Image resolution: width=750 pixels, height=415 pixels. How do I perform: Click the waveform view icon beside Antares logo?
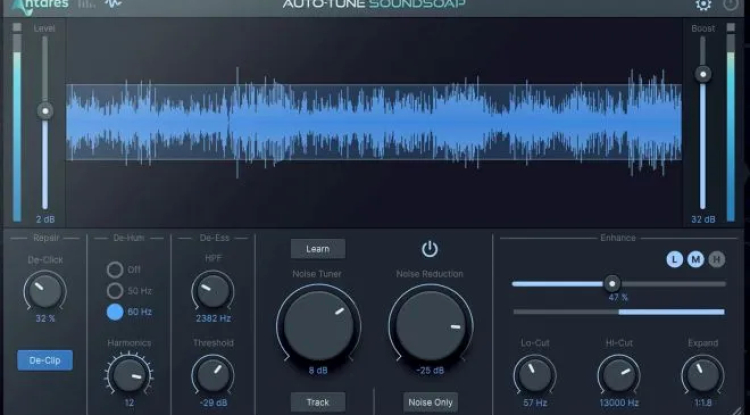point(113,4)
